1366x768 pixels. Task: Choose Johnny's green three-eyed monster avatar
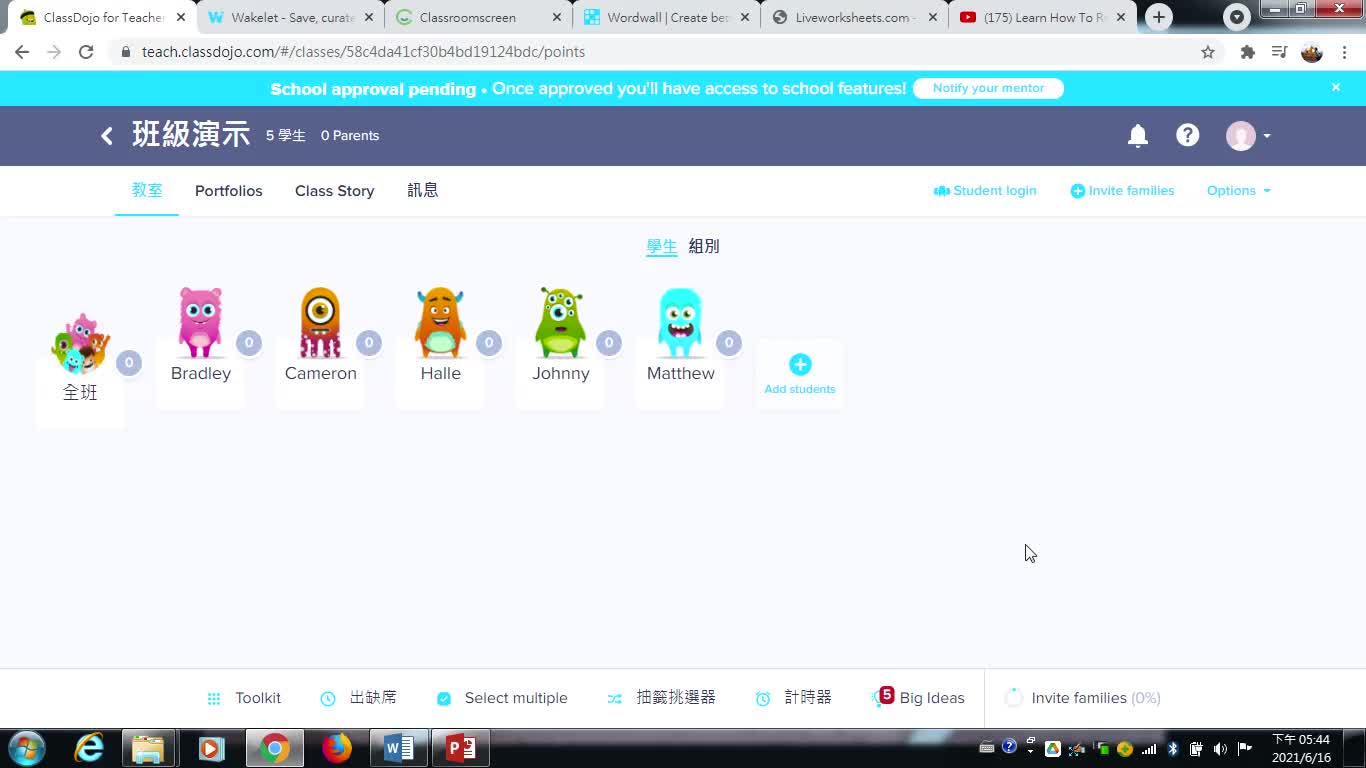click(560, 322)
